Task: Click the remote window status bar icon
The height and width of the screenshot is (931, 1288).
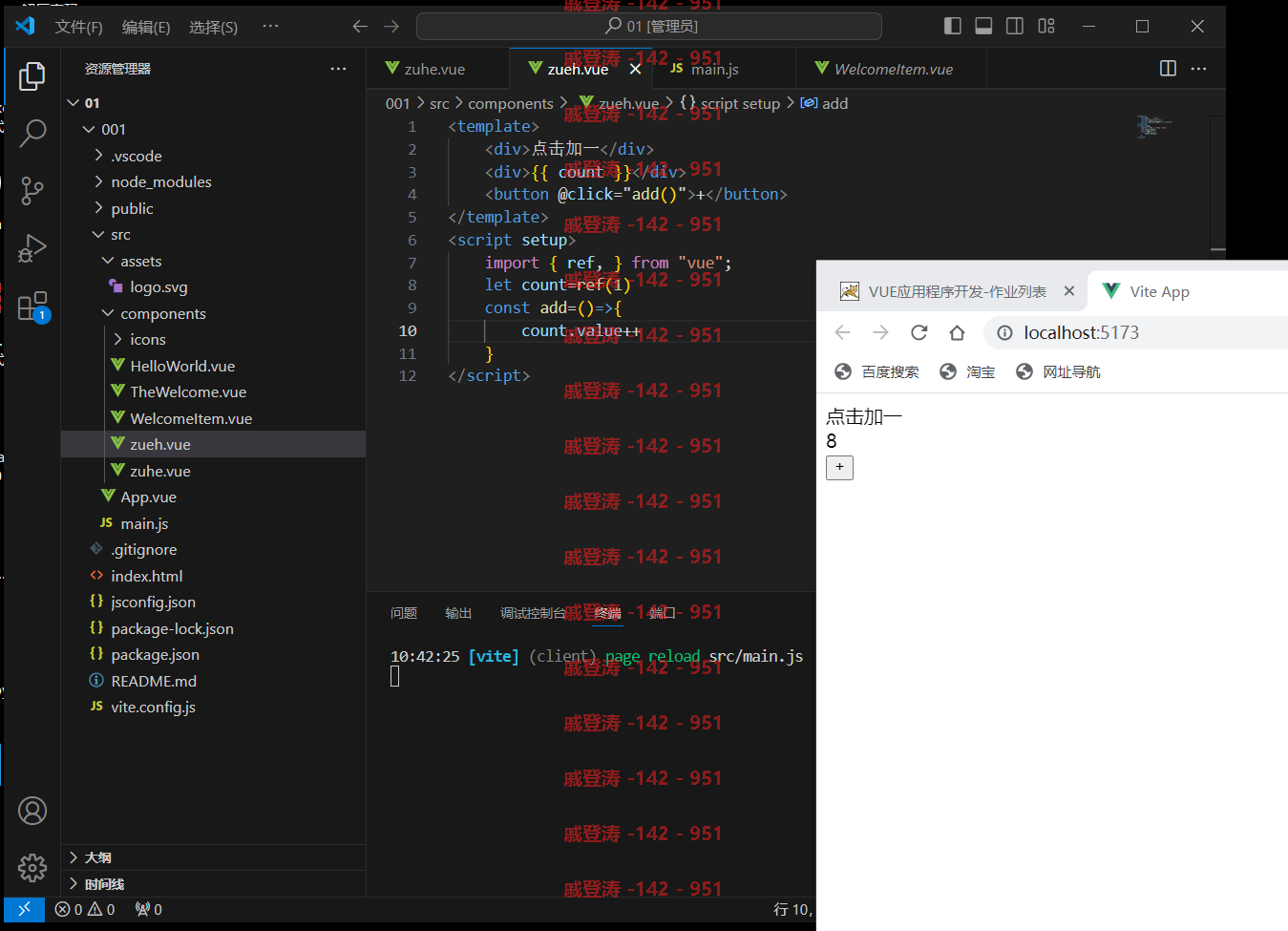Action: point(24,909)
